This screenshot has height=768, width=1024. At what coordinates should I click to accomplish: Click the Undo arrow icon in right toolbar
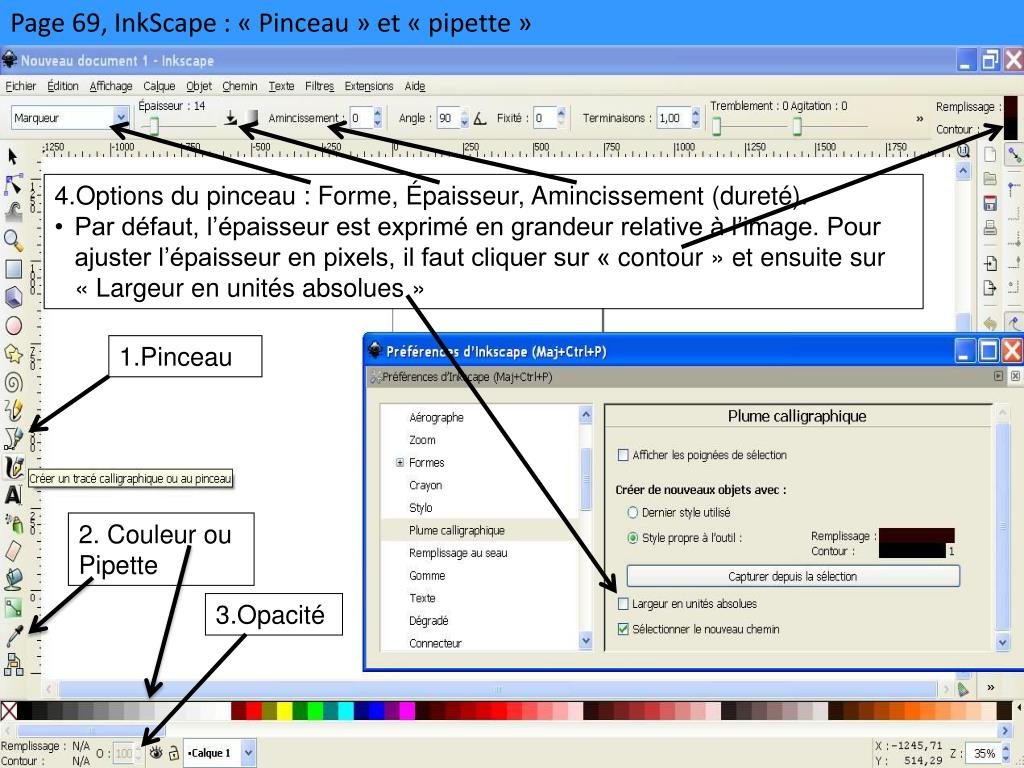pos(990,323)
